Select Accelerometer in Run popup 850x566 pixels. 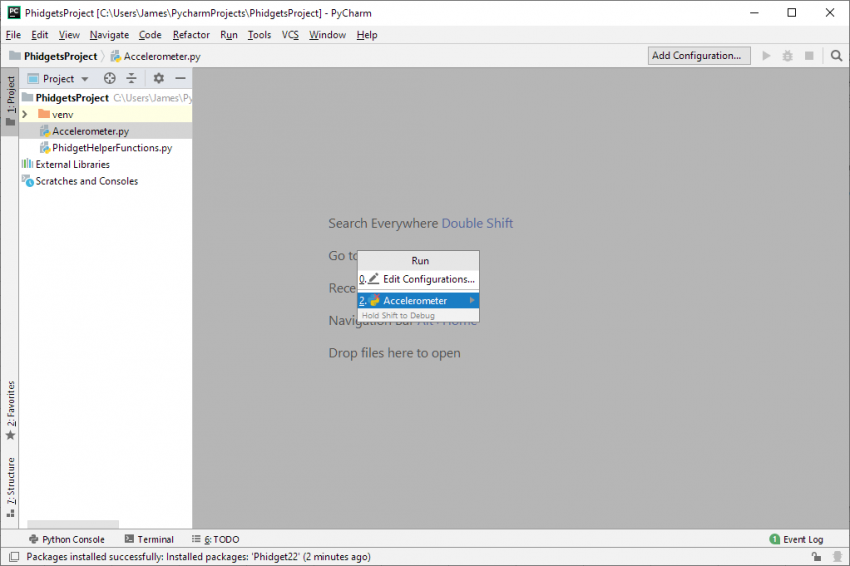point(418,300)
